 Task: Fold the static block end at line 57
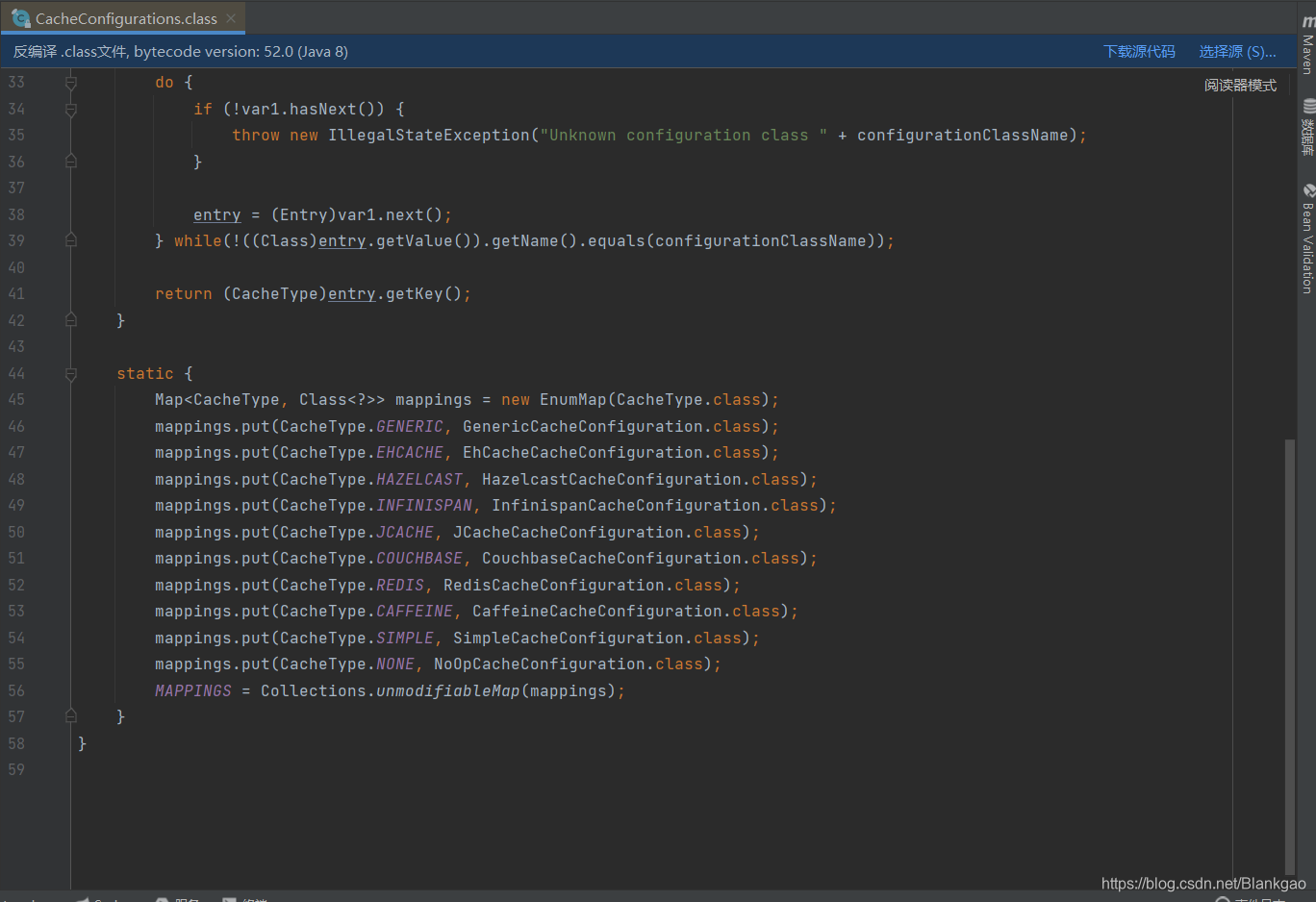coord(70,716)
